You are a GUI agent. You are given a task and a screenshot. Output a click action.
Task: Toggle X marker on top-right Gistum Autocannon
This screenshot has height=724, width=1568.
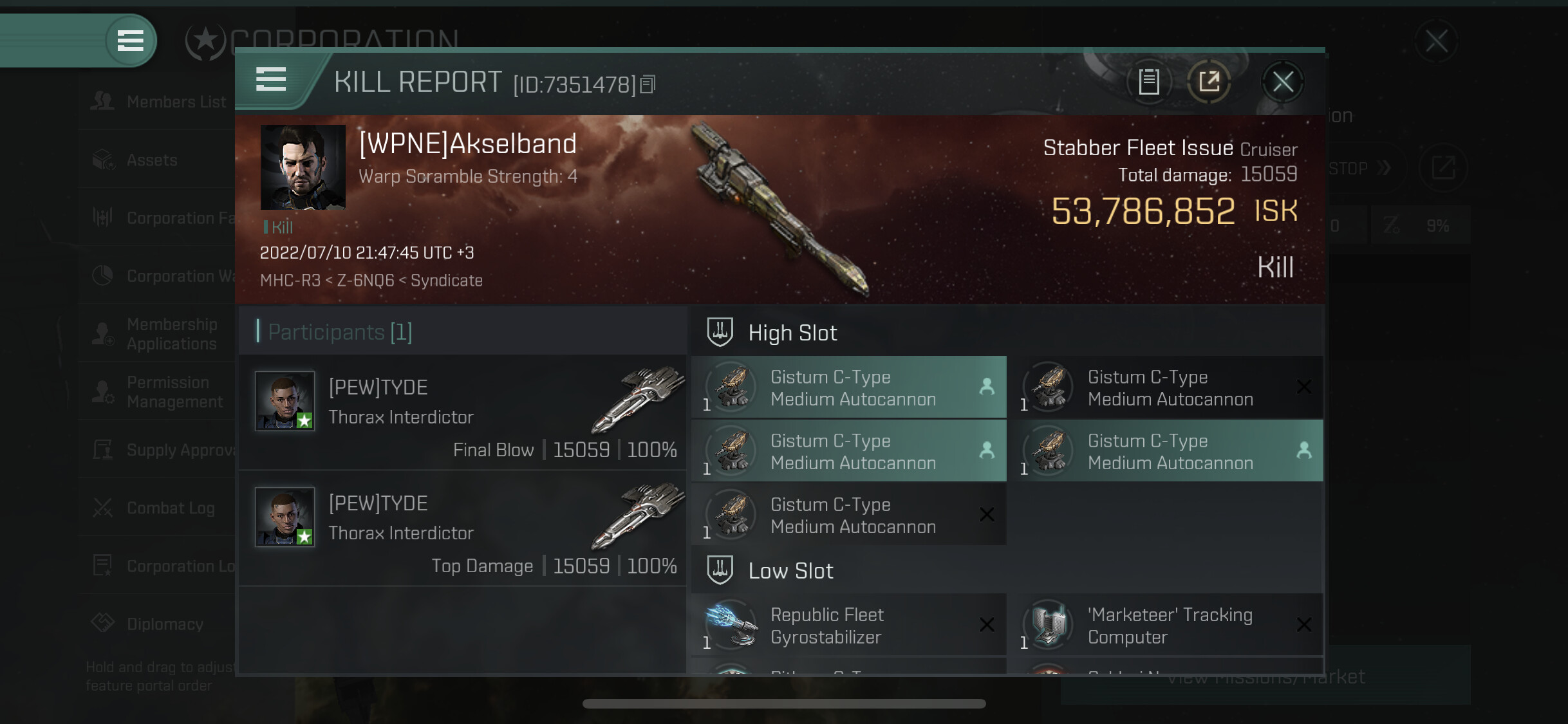1303,387
